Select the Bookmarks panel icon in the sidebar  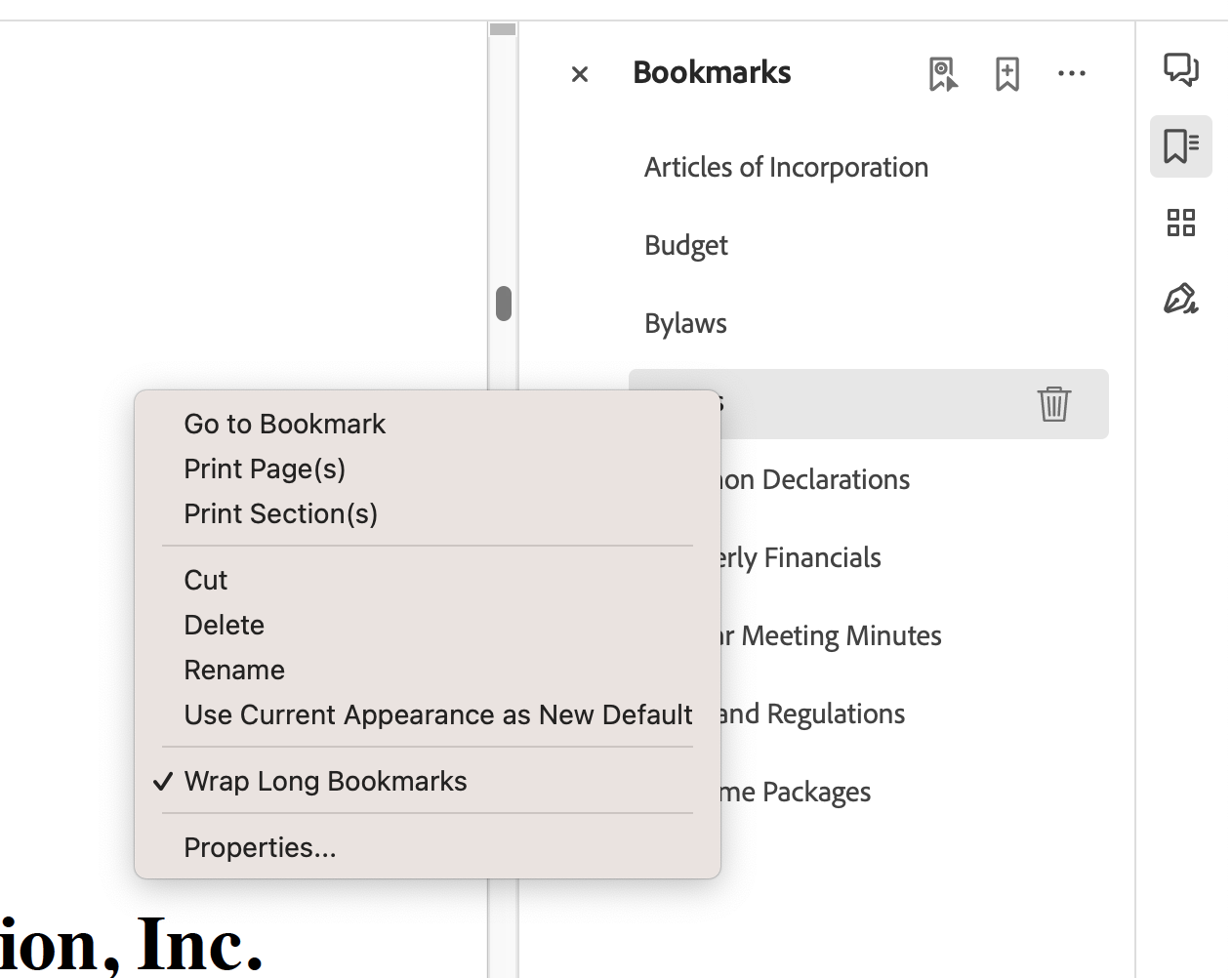(1180, 145)
